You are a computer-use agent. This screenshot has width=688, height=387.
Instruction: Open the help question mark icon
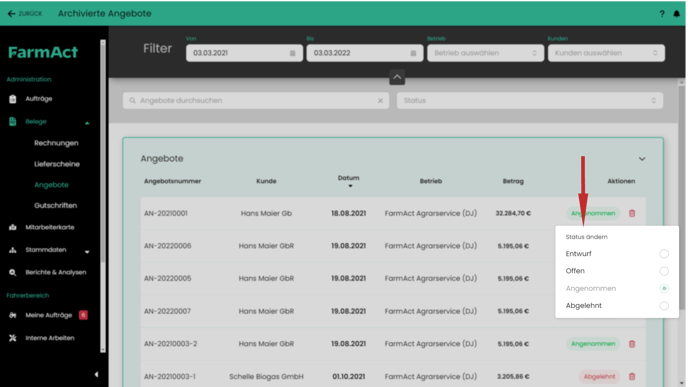point(662,14)
